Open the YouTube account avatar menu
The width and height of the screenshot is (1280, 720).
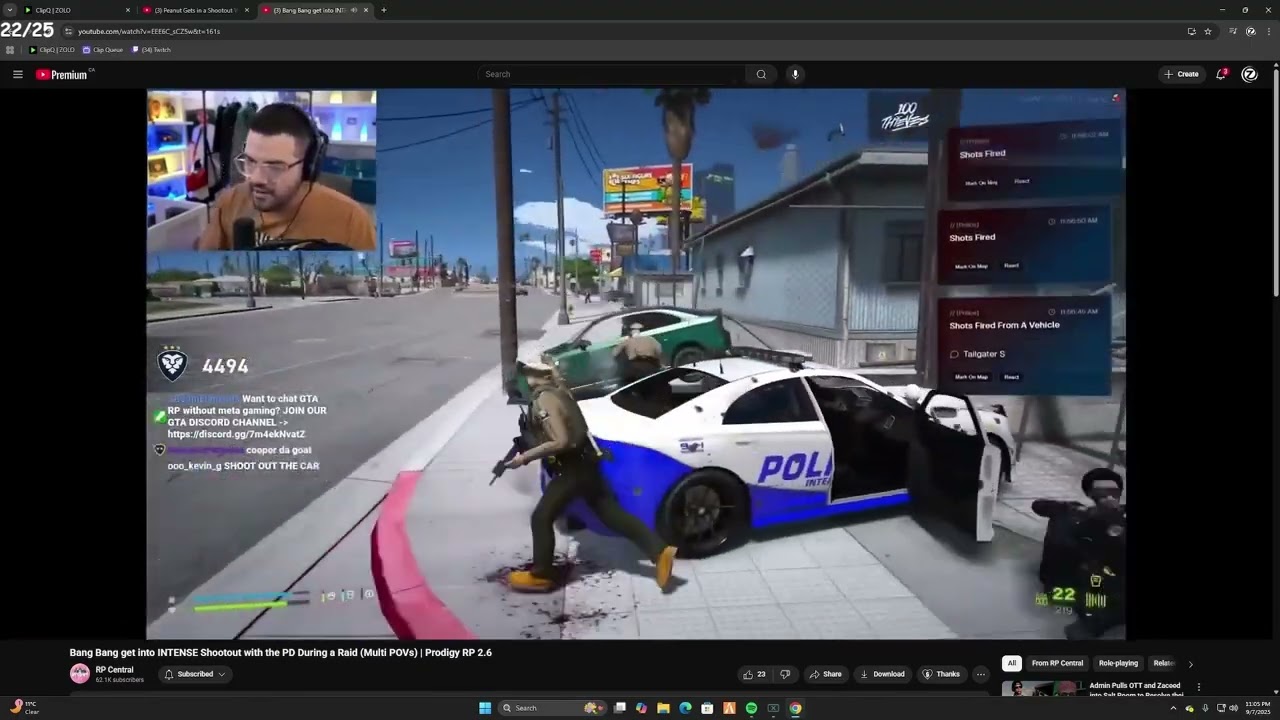[1249, 74]
